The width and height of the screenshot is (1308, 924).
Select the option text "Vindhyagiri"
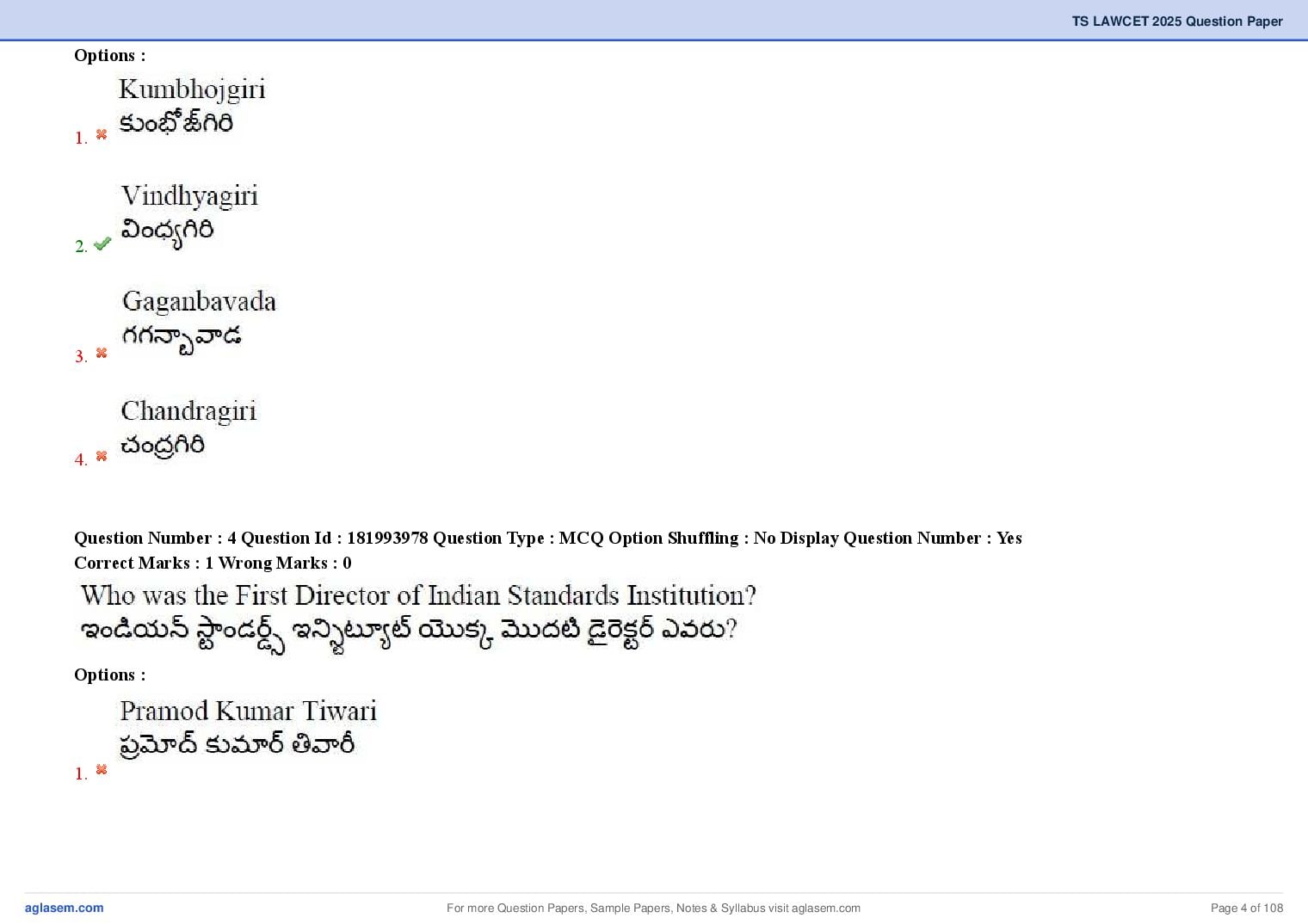coord(189,196)
